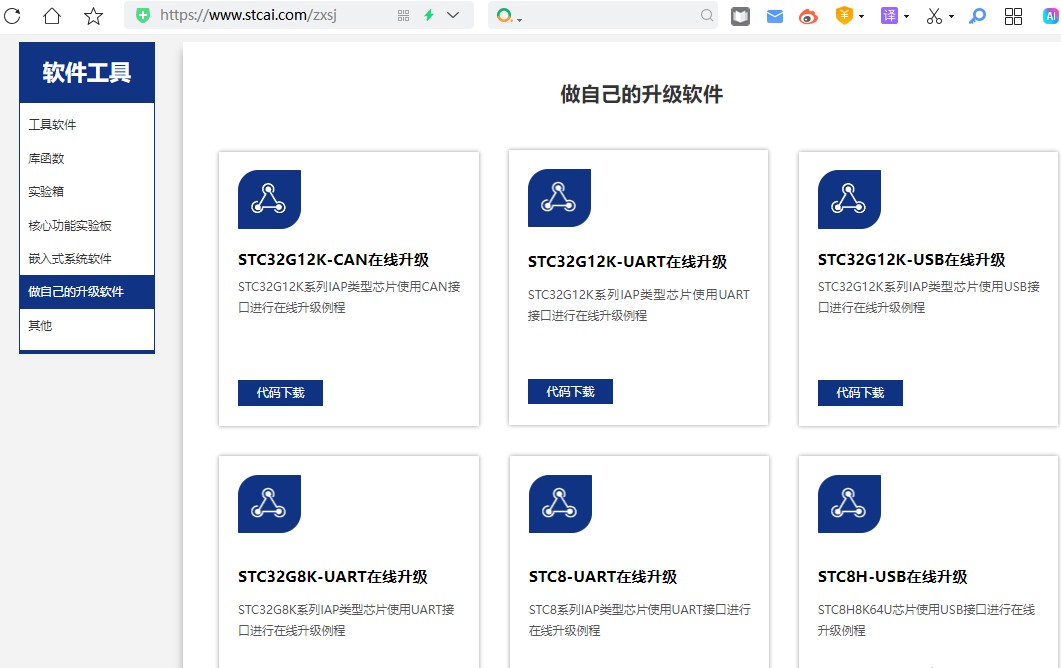Expand the orange shield icon dropdown arrow

coord(861,16)
